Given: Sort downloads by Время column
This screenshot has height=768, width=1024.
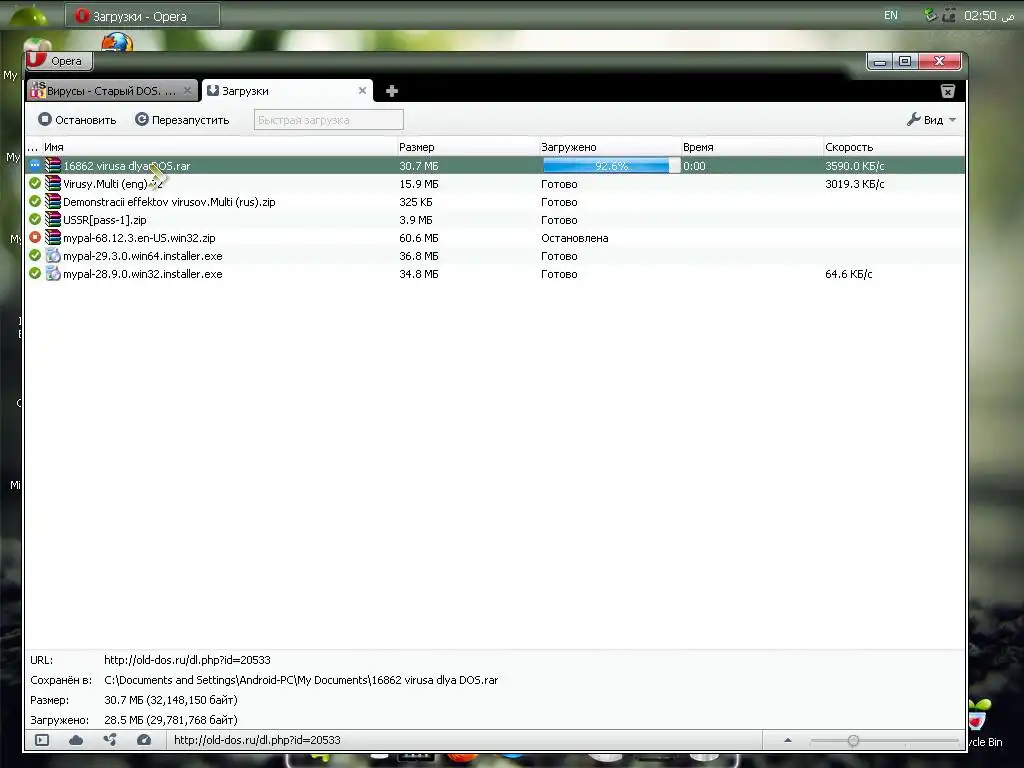Looking at the screenshot, I should tap(752, 147).
